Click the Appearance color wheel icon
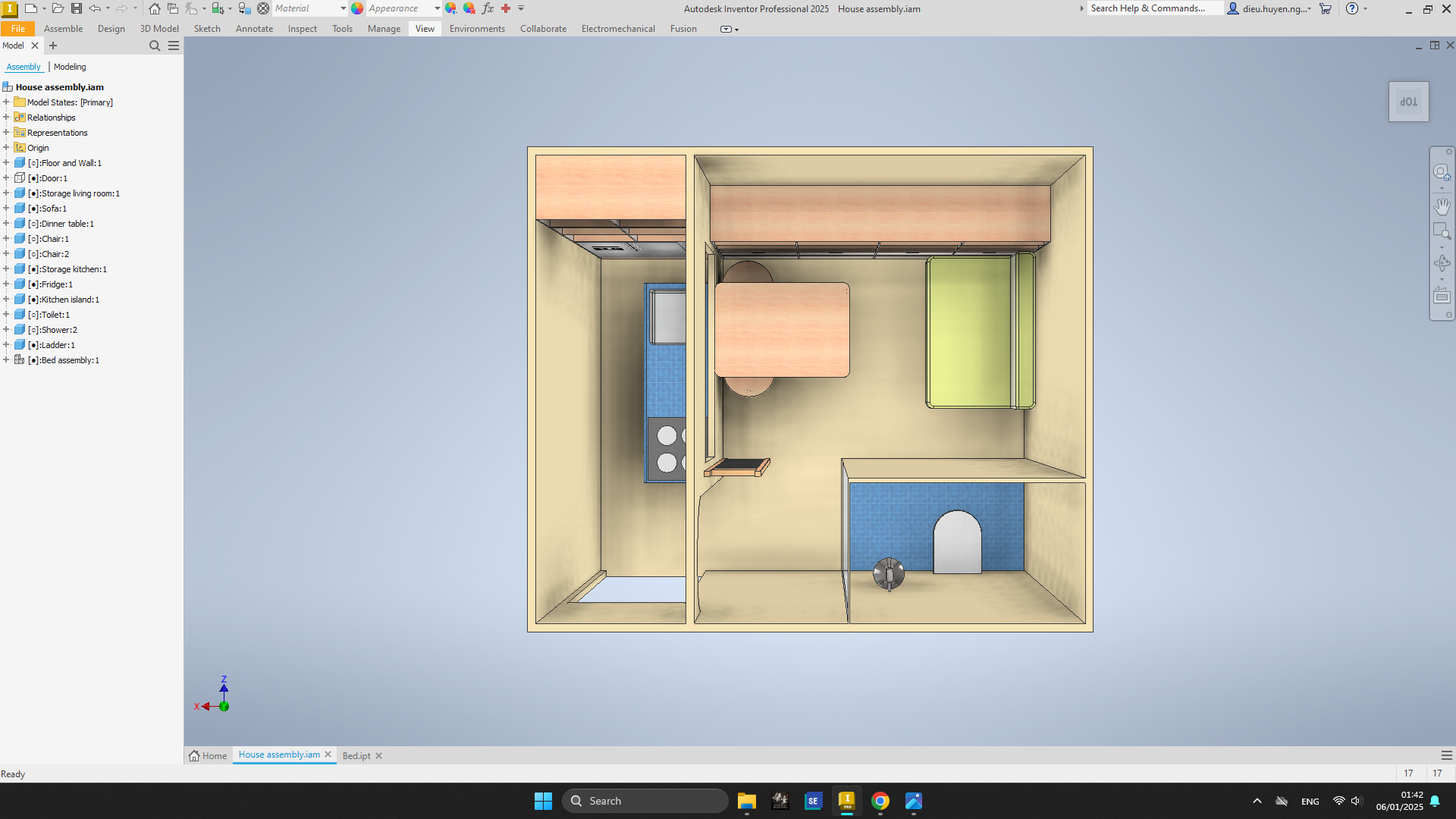 [x=357, y=8]
